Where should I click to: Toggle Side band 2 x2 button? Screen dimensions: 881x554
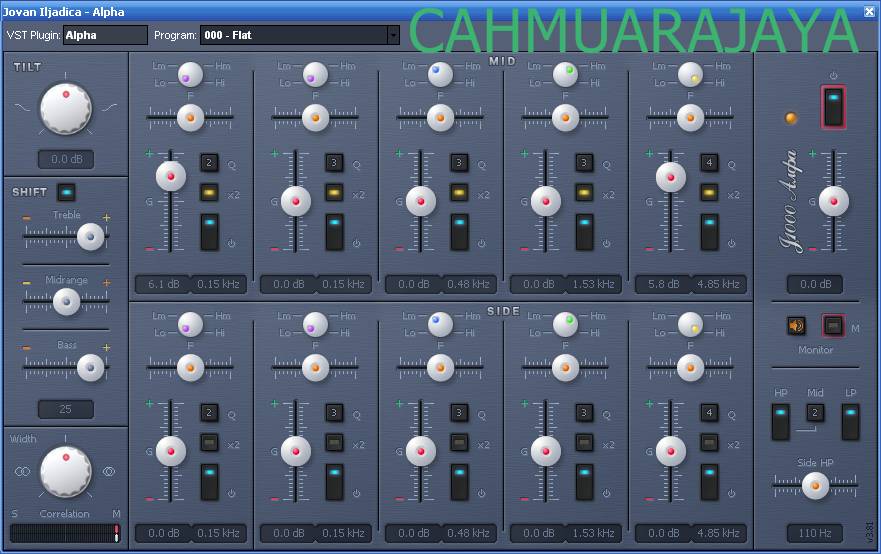point(334,443)
